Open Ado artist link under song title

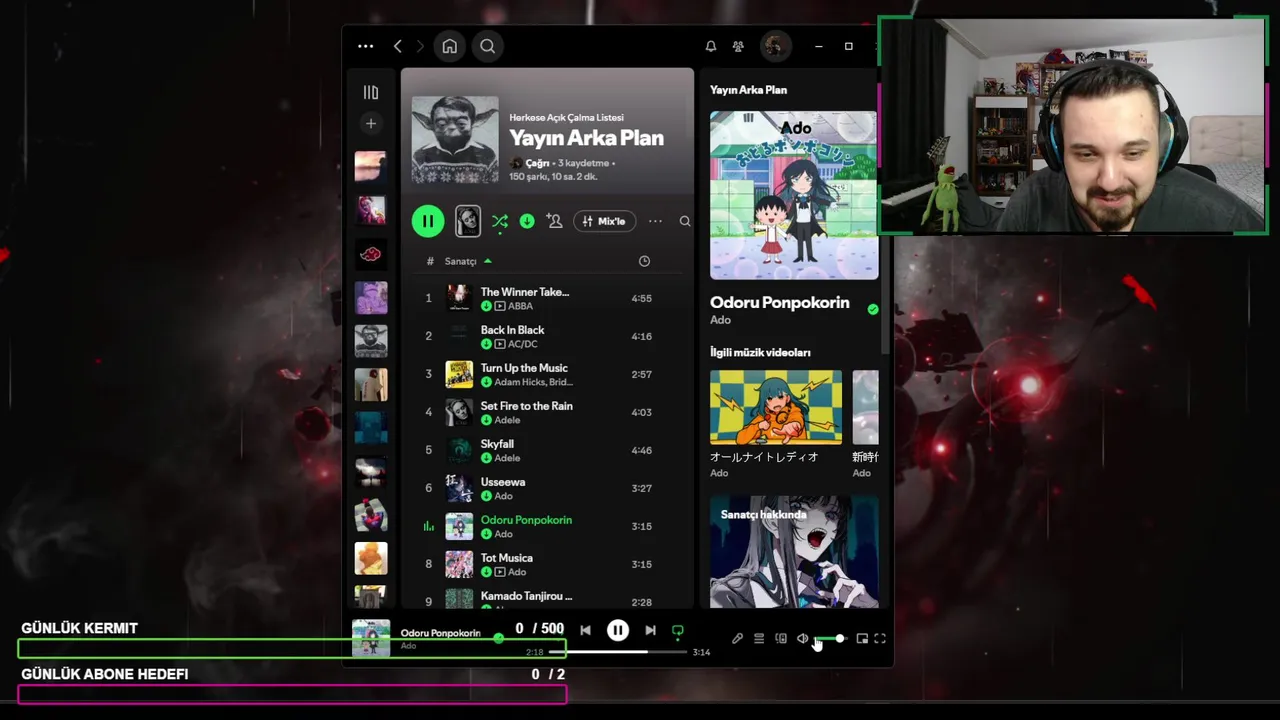(720, 320)
